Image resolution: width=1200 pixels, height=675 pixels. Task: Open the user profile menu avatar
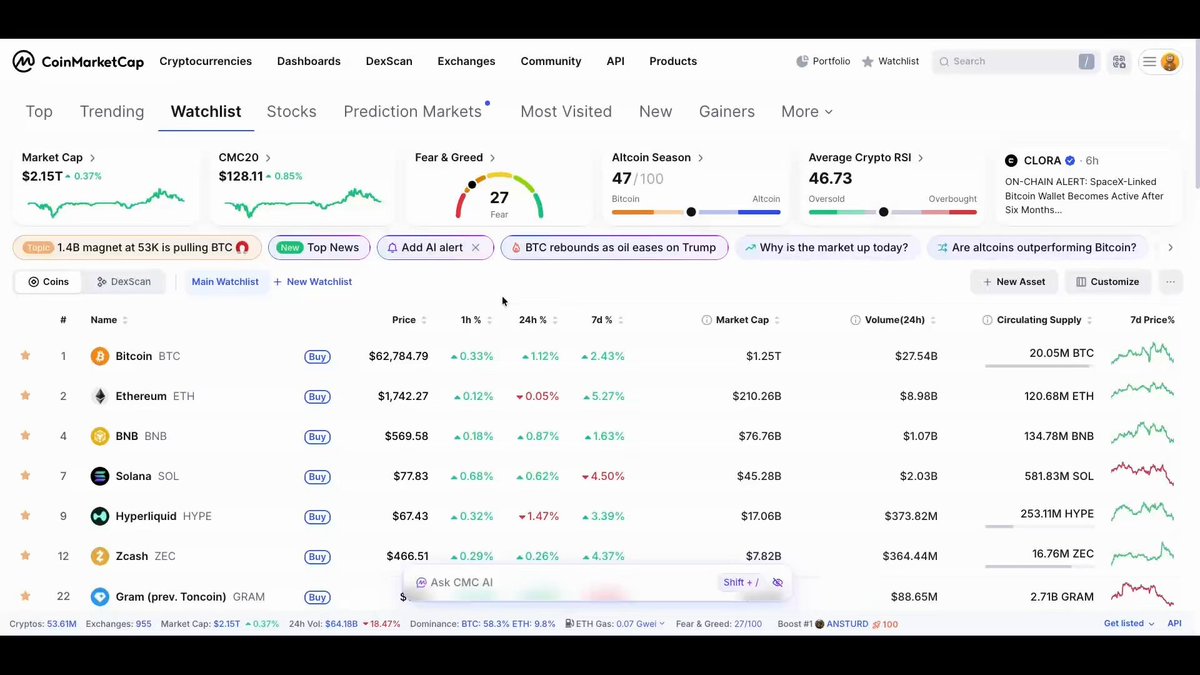point(1169,62)
